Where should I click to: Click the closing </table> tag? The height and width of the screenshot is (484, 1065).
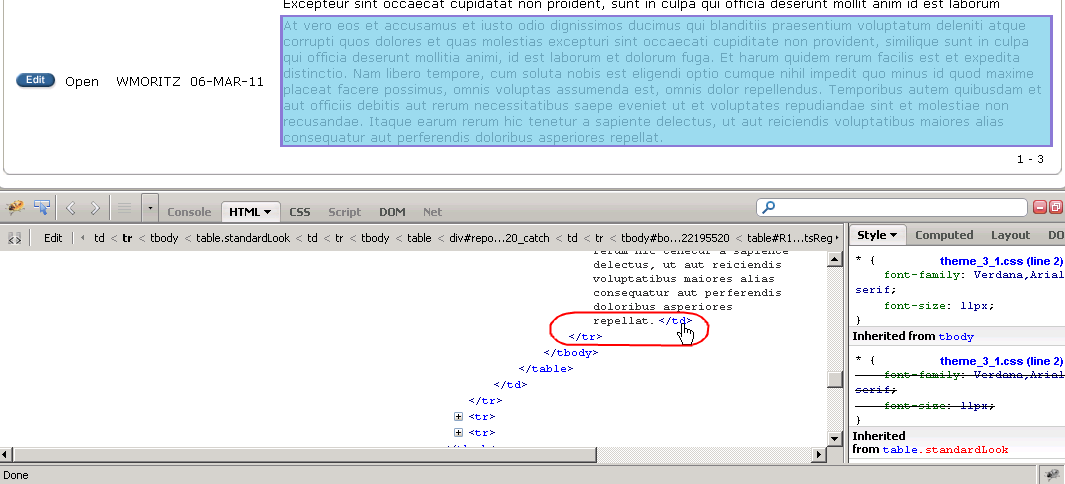(545, 369)
